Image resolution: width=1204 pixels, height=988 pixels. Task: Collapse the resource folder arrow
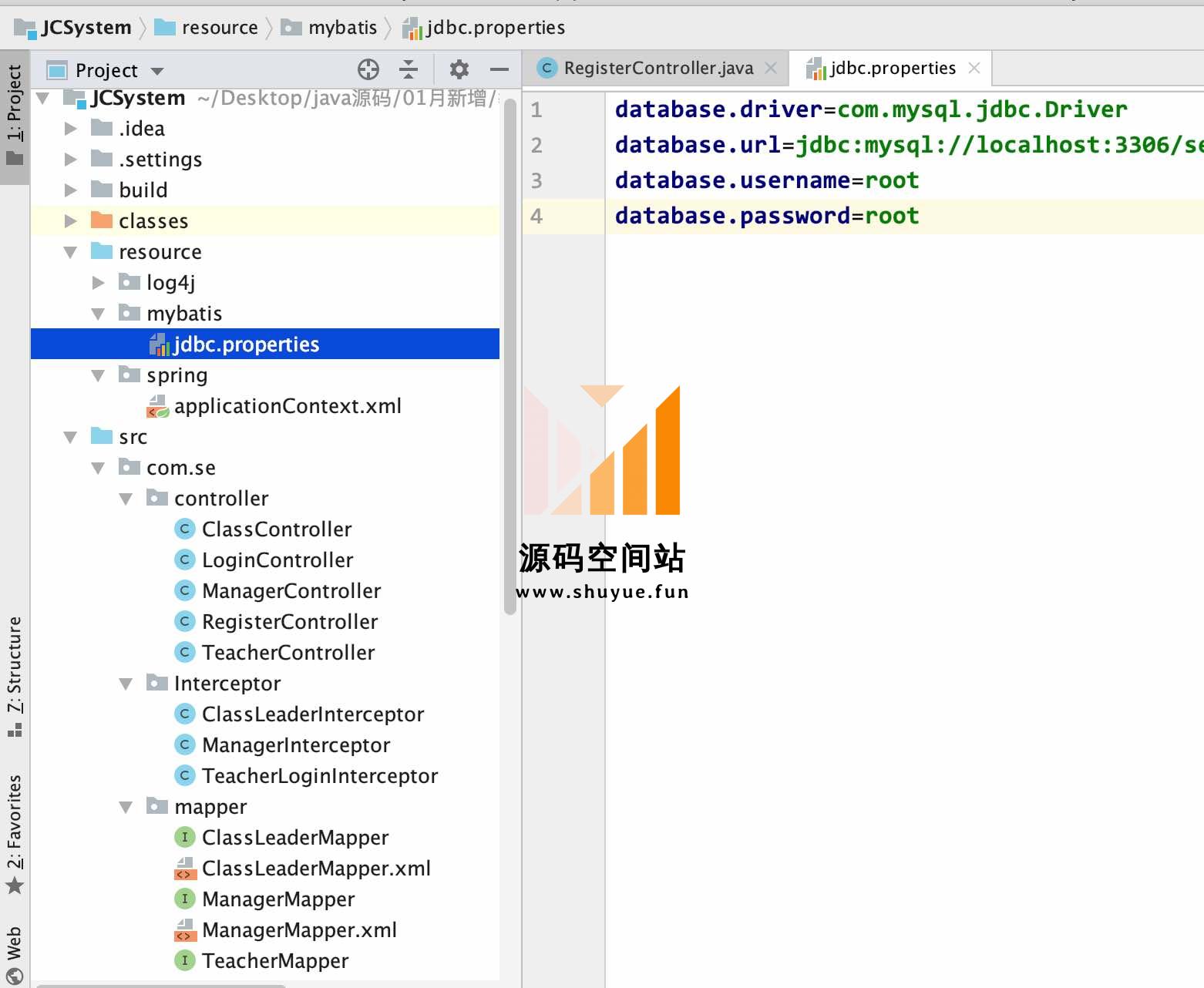(x=71, y=252)
